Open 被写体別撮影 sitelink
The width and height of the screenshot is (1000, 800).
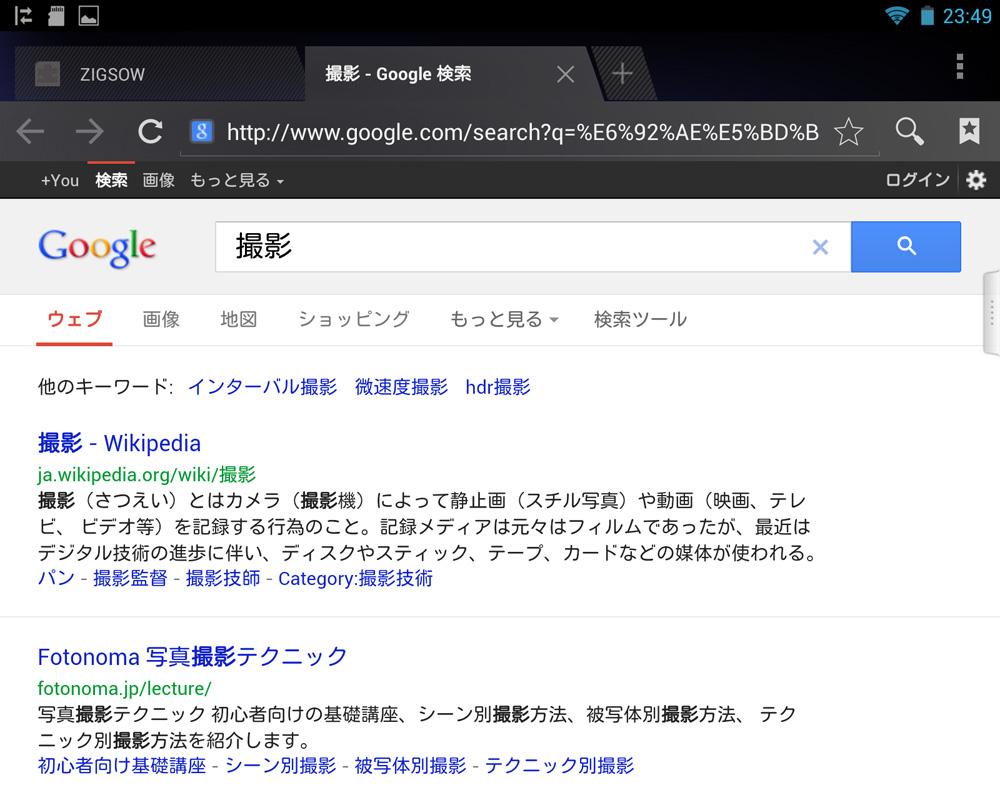(410, 765)
